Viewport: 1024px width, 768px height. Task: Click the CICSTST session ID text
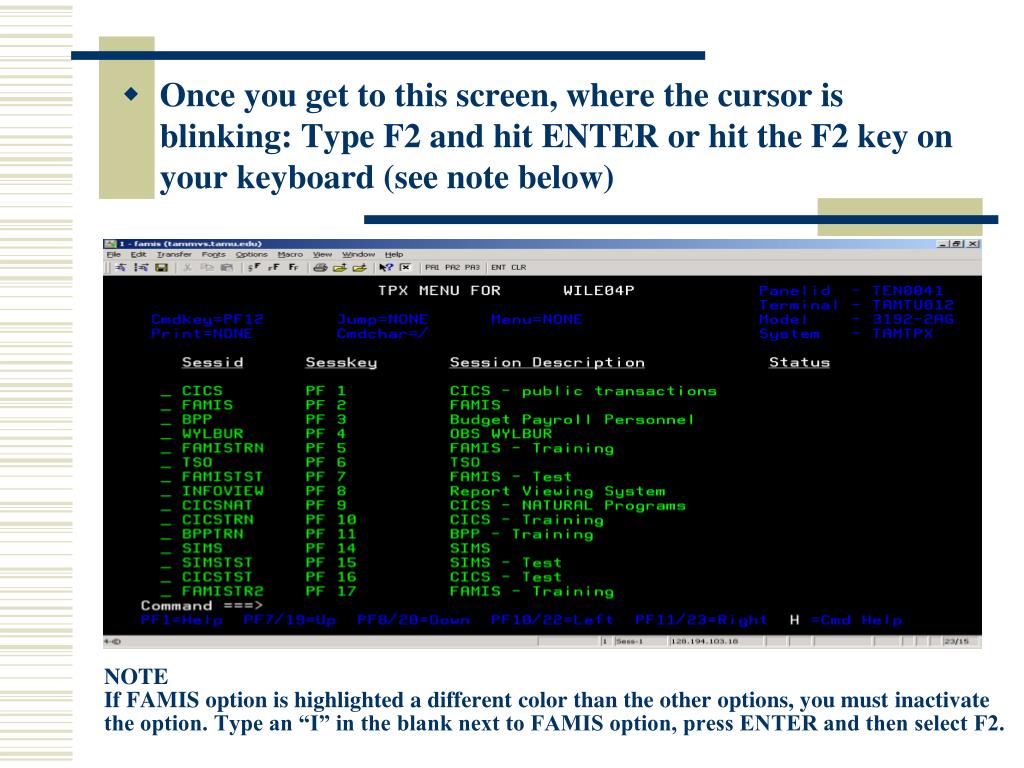tap(217, 577)
